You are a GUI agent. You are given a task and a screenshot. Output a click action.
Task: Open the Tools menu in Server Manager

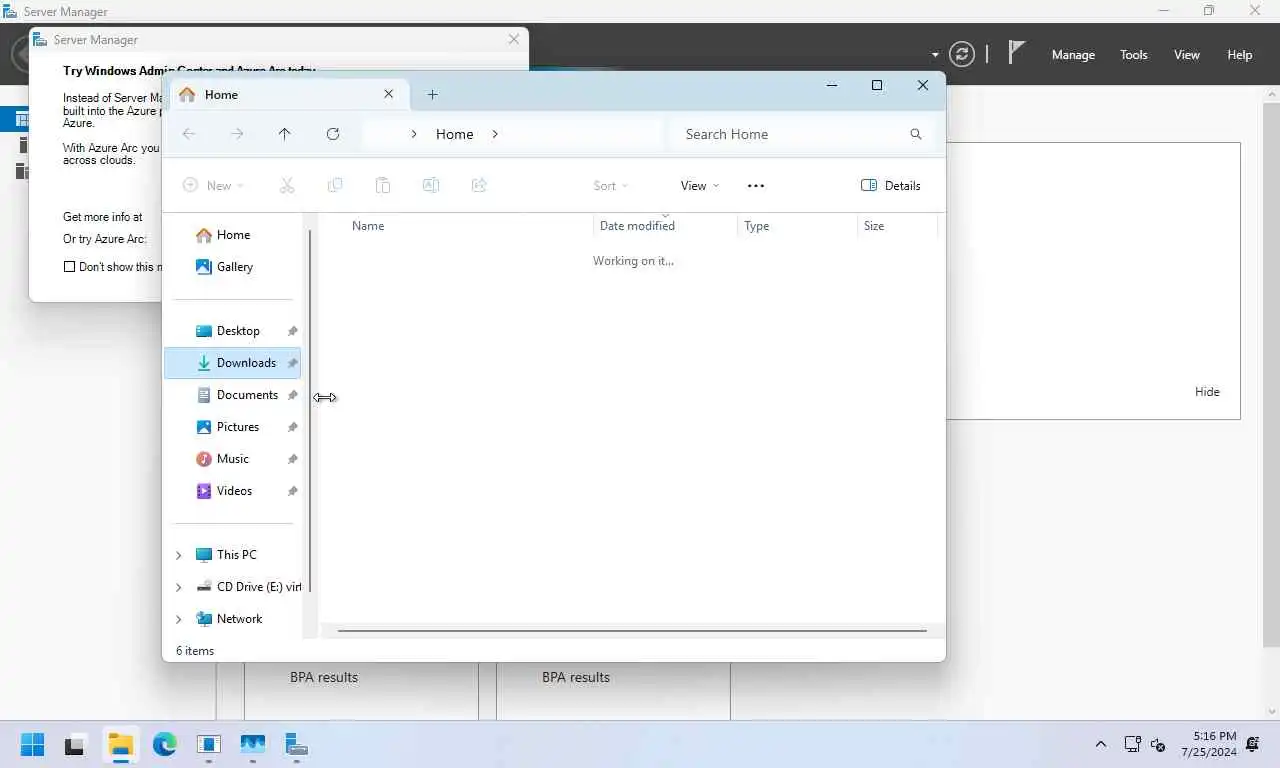(x=1134, y=55)
